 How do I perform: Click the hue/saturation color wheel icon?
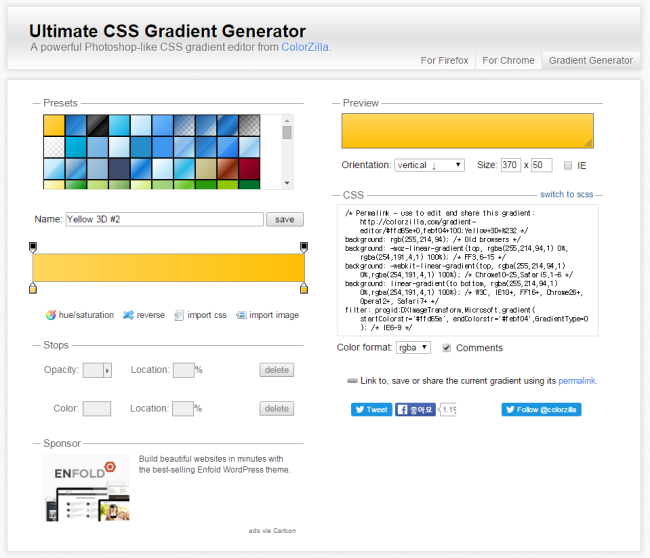(51, 315)
